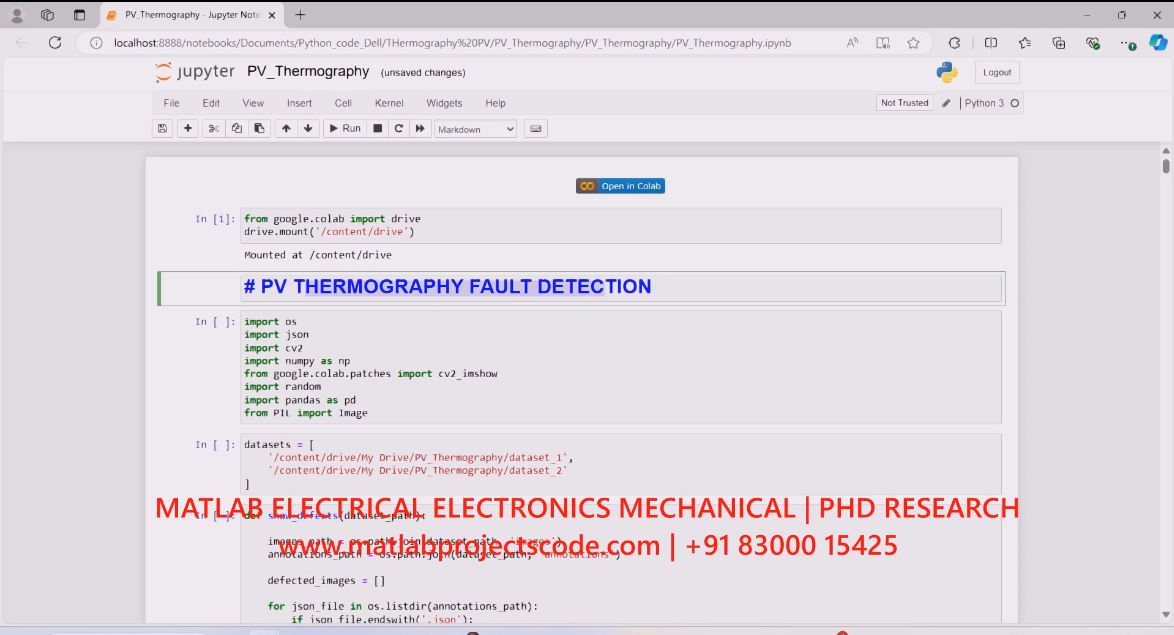Open the Copilot sidebar icon

point(1158,43)
